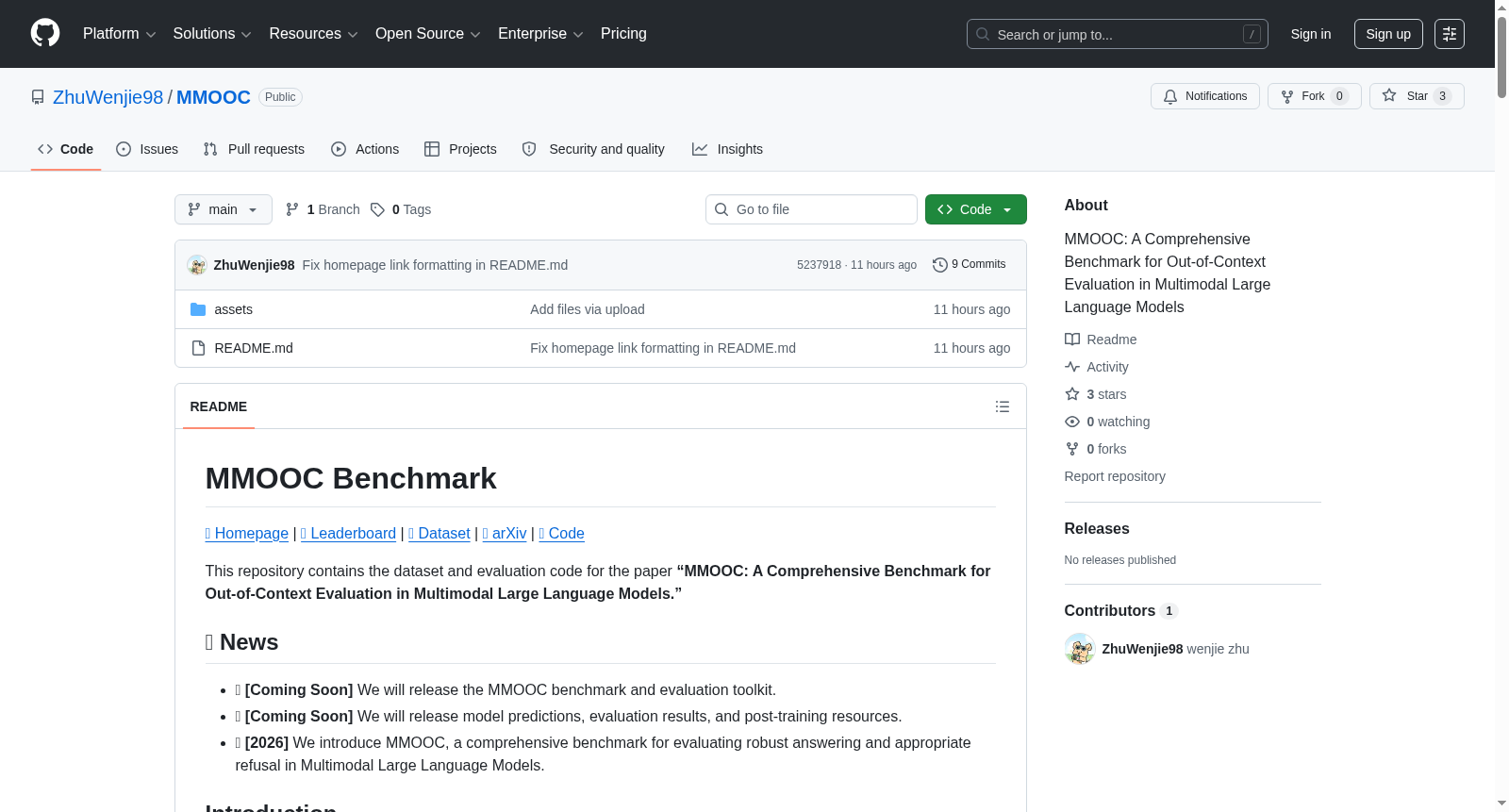The image size is (1509, 812).
Task: Click ZhuWenjie98 avatar in commit row
Action: [197, 265]
